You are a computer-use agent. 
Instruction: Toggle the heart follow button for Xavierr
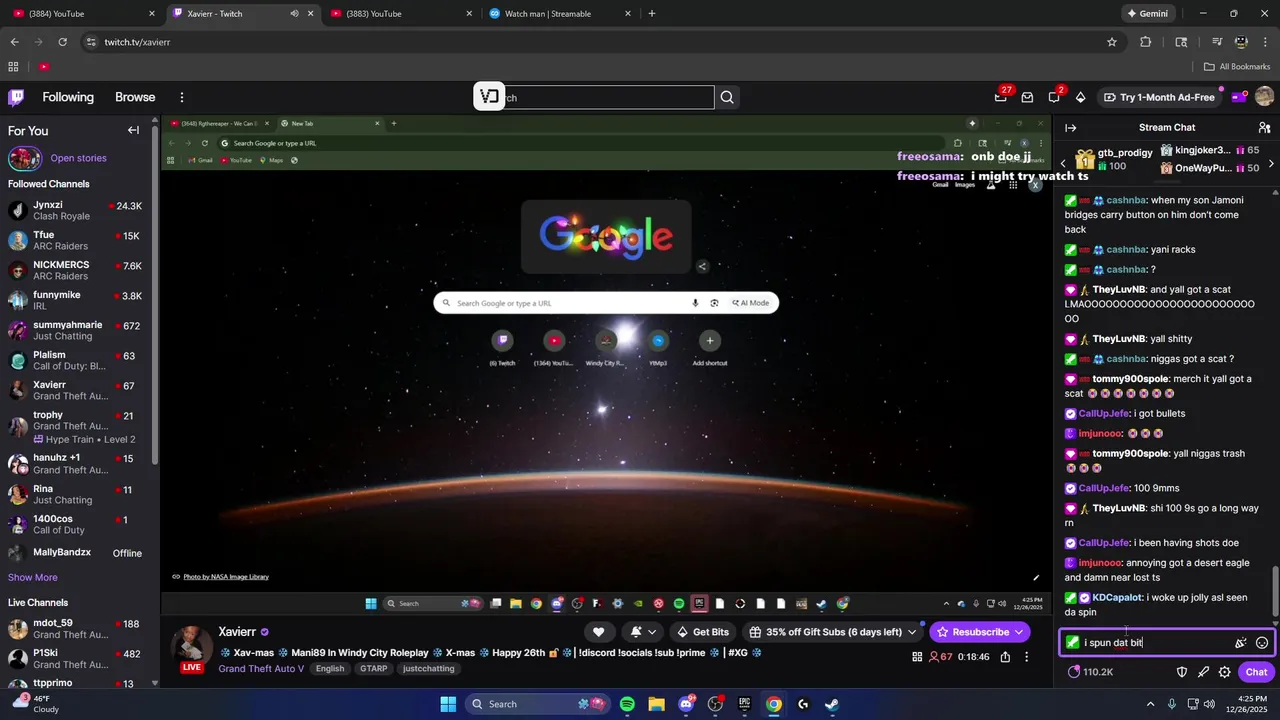(x=598, y=632)
